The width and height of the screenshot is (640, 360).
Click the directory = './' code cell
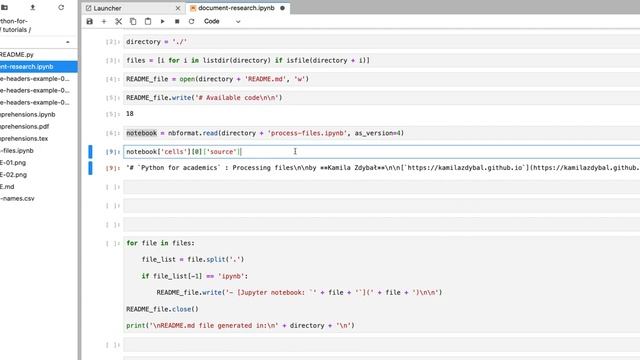pos(382,42)
